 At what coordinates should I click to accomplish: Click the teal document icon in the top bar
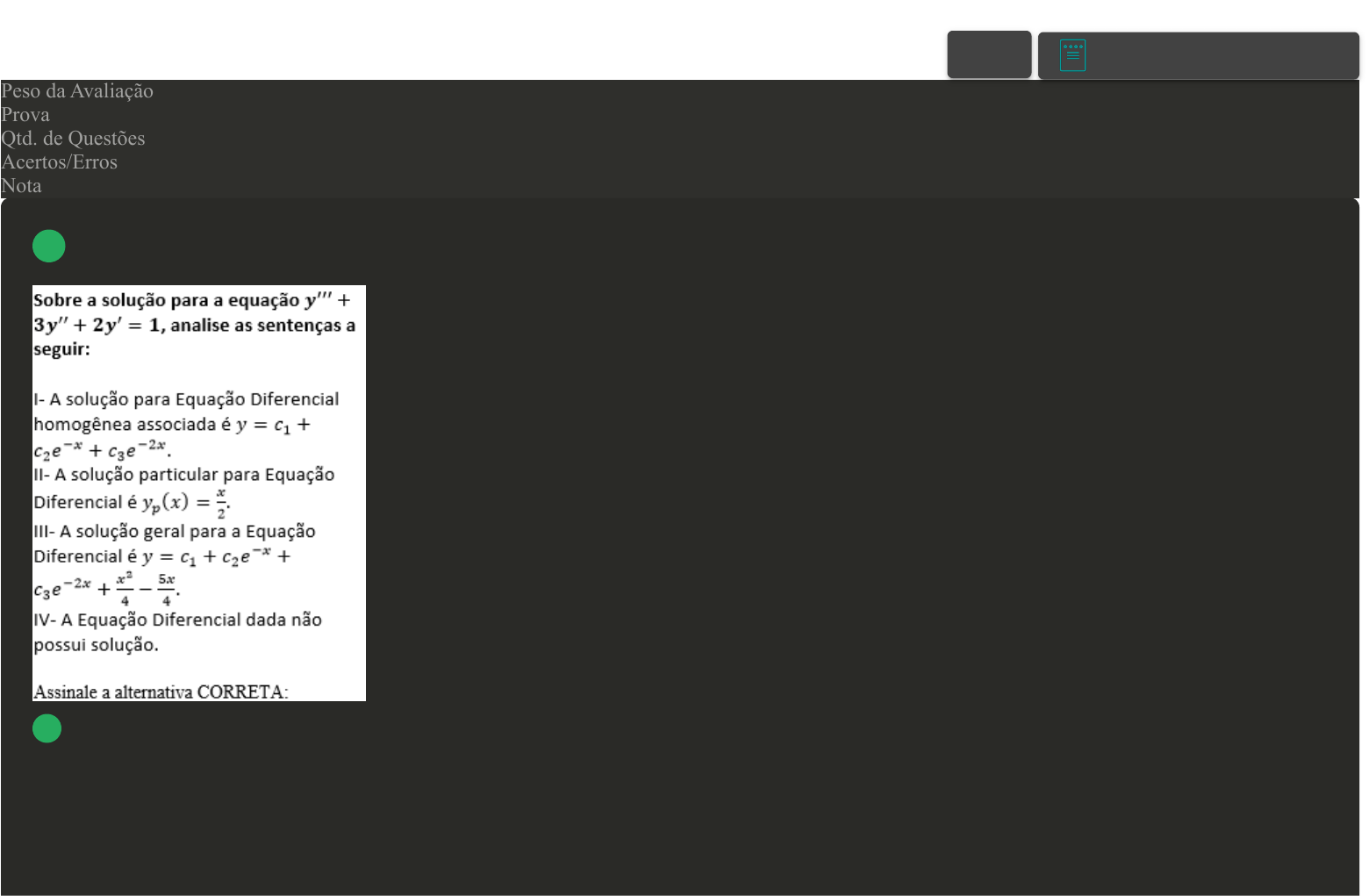pyautogui.click(x=1072, y=55)
